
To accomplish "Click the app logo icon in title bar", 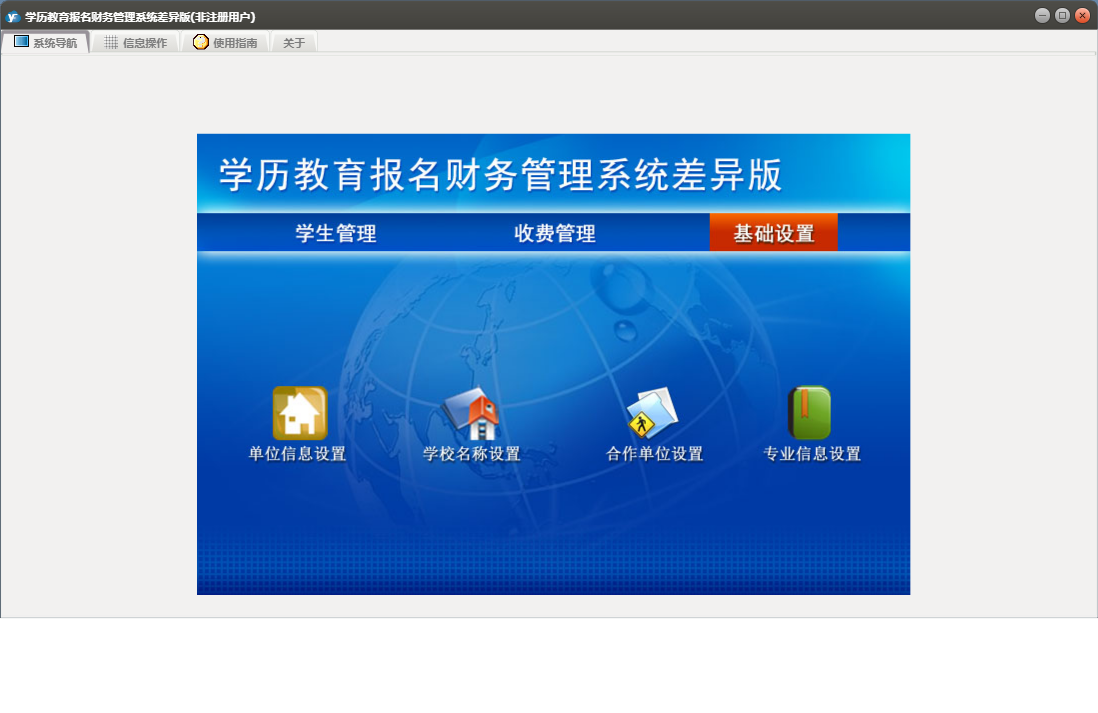I will coord(13,16).
